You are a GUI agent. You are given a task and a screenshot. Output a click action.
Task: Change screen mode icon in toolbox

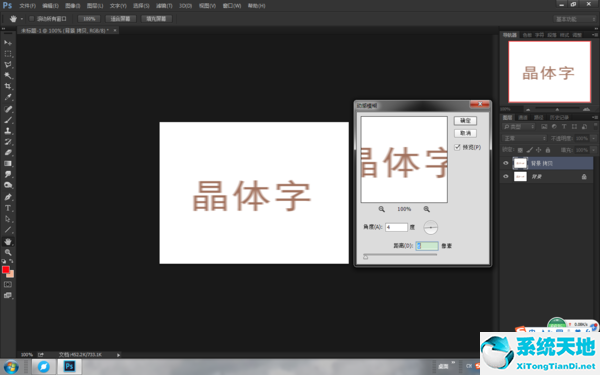click(8, 295)
